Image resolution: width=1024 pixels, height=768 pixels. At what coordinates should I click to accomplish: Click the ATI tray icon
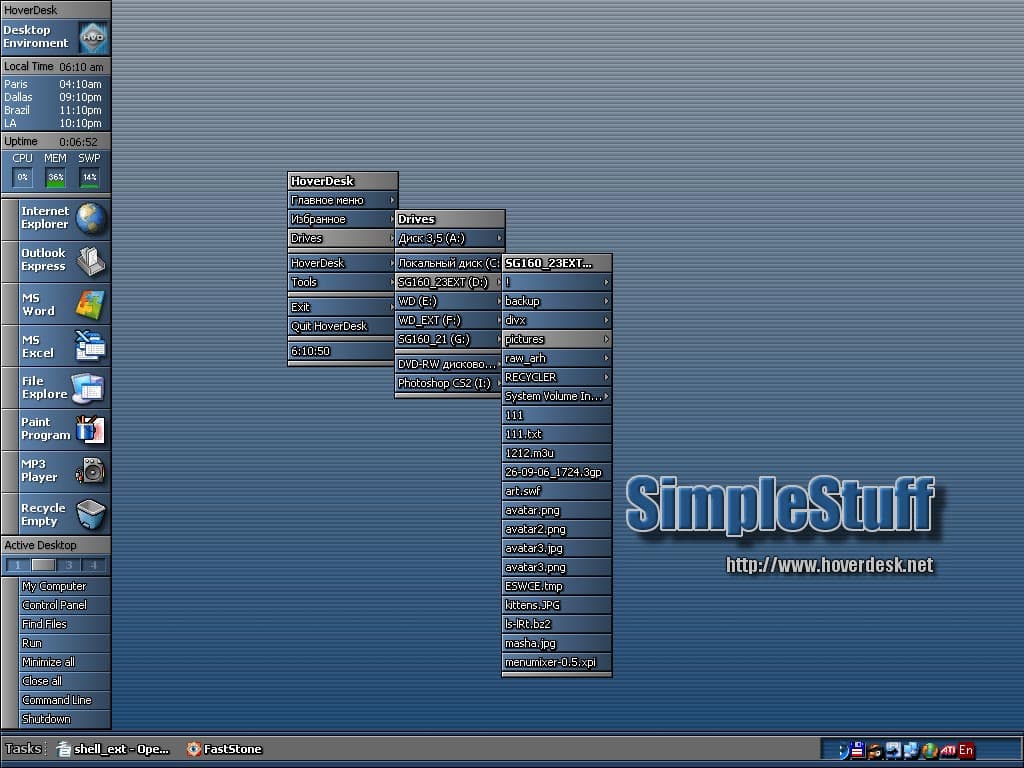pos(948,750)
